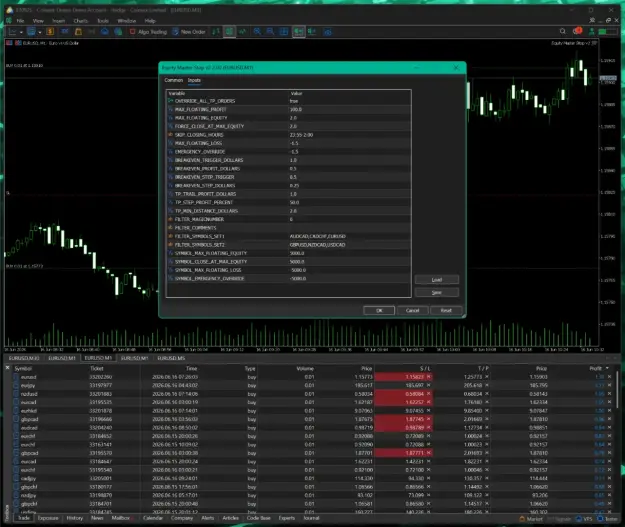Click Cancel in the inputs dialog
Screen dimensions: 625x527
point(413,310)
